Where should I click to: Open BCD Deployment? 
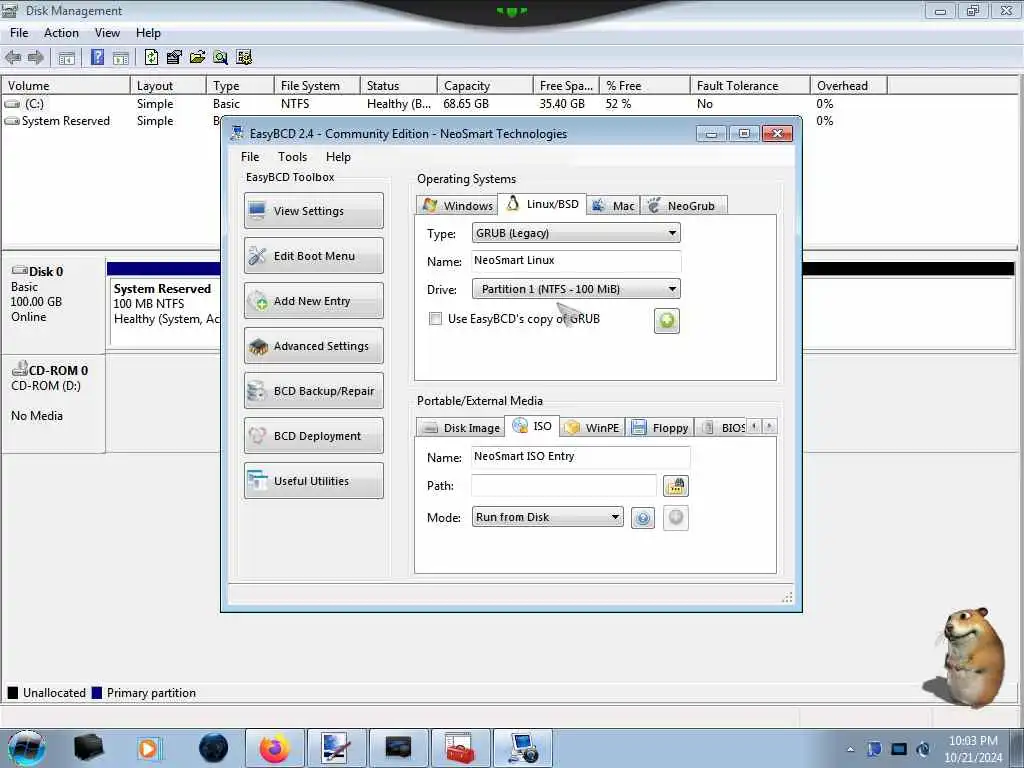(313, 436)
